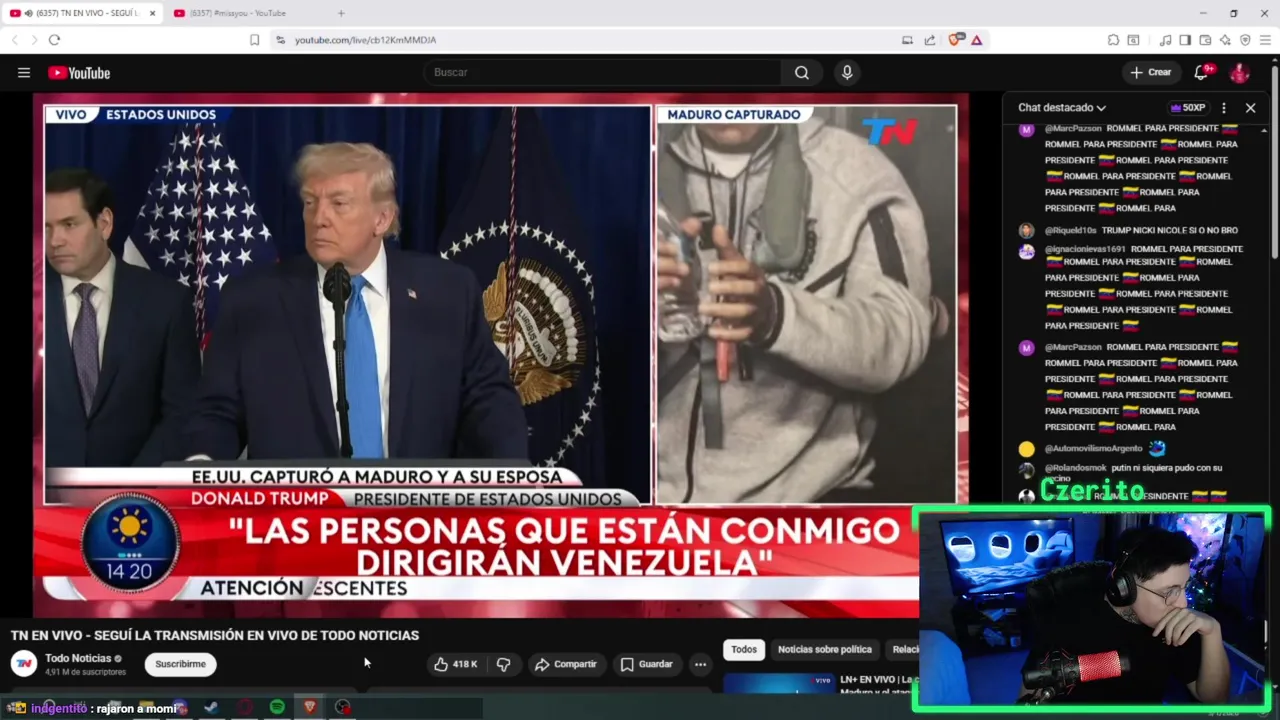Open the playlist music note icon

(x=1165, y=40)
